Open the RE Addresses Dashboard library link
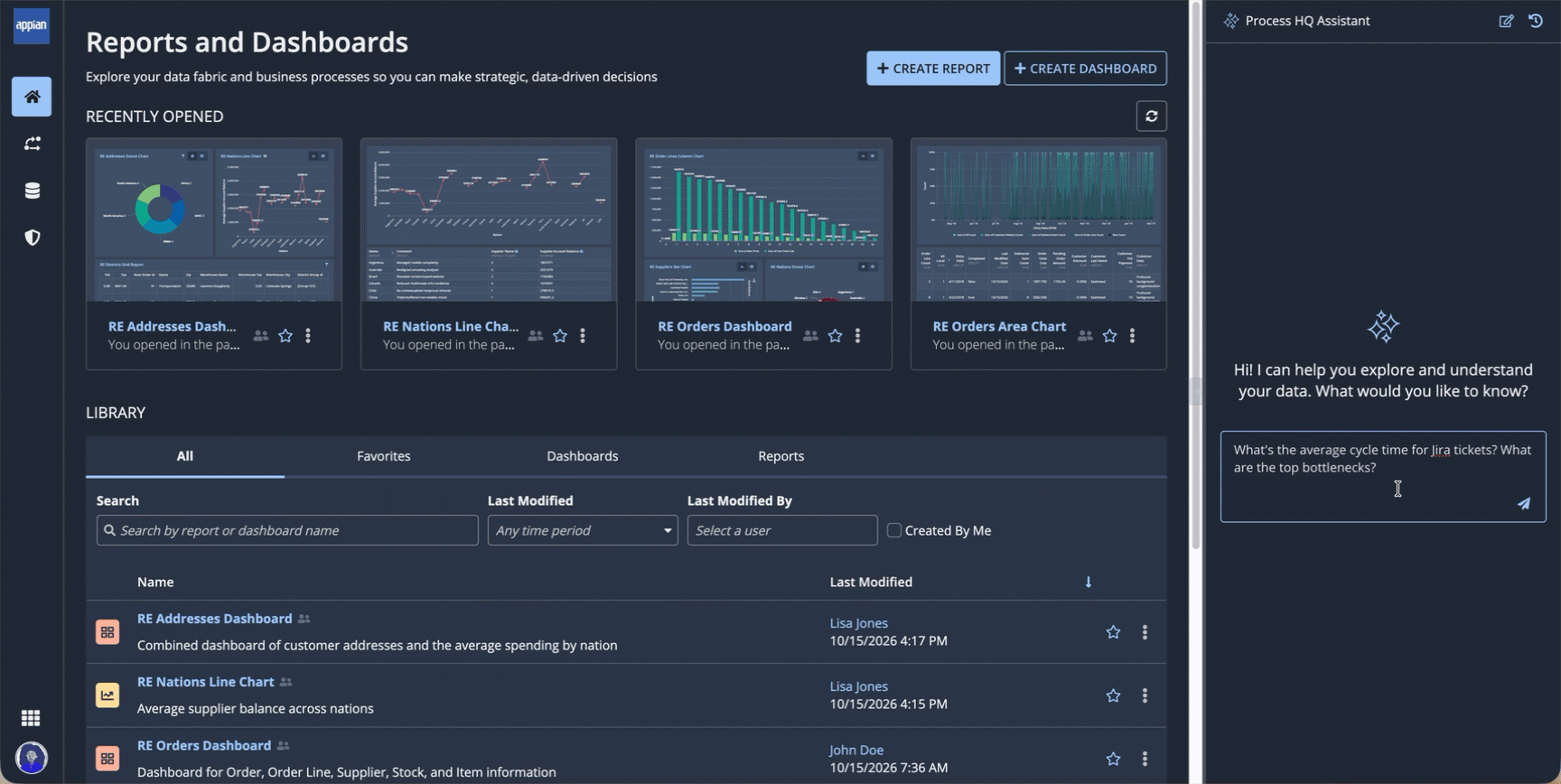Screen dimensions: 1561x784 [215, 619]
